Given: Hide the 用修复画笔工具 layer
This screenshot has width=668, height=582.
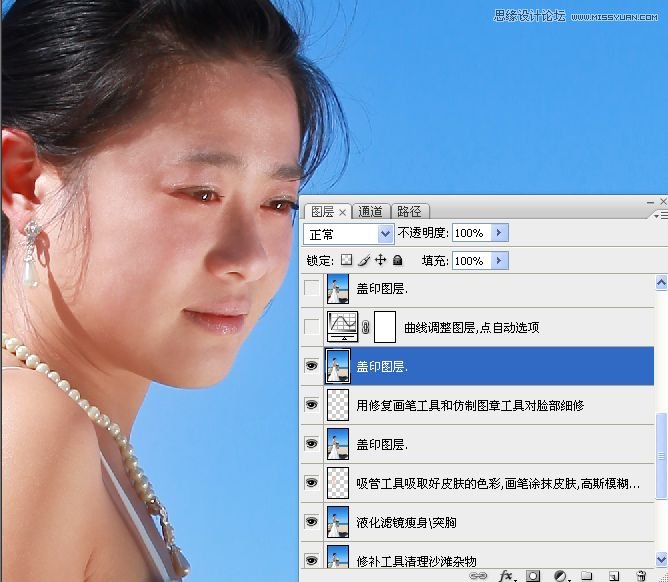Looking at the screenshot, I should pyautogui.click(x=311, y=404).
